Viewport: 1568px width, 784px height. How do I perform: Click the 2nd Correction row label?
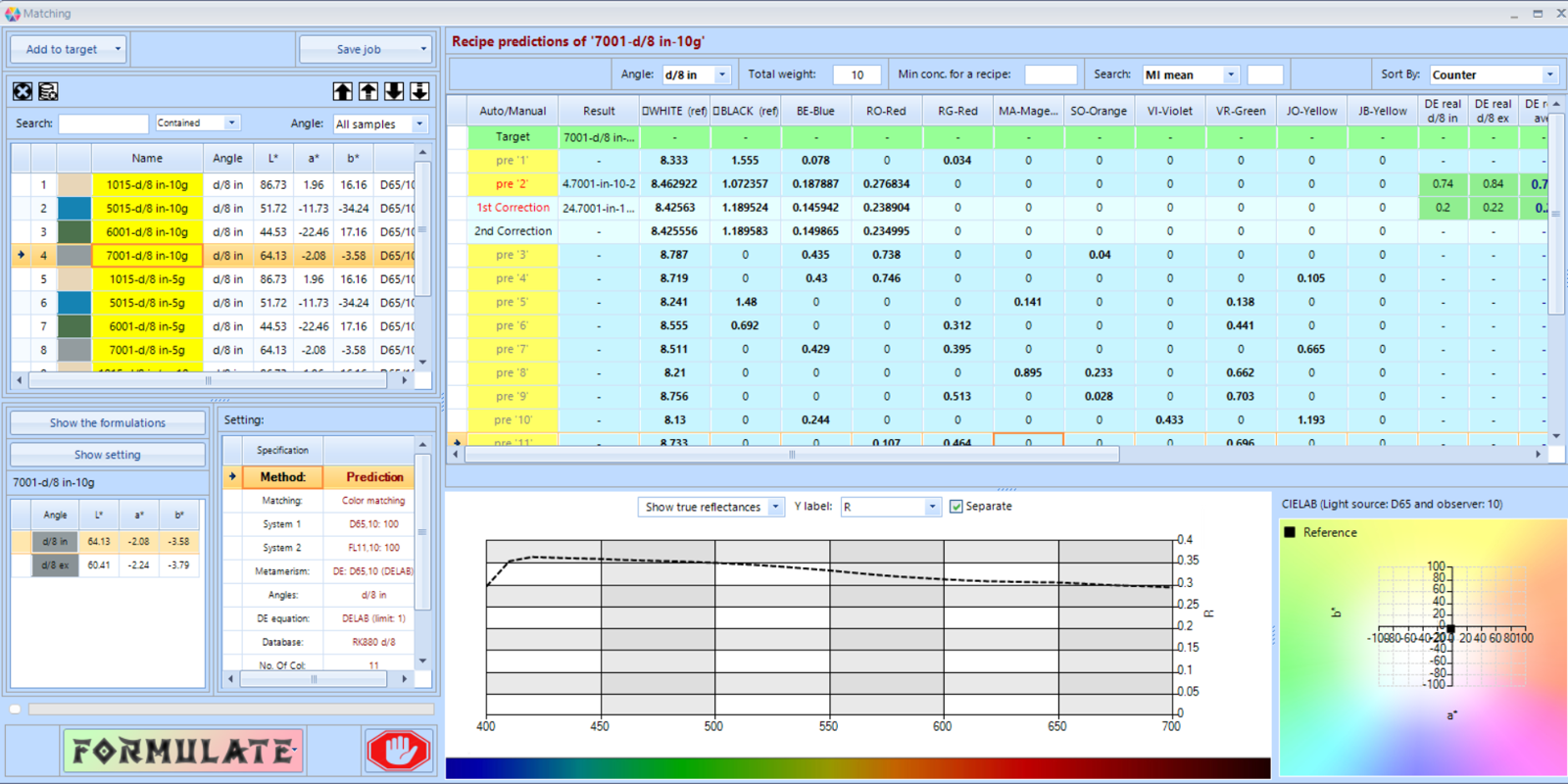click(x=513, y=231)
